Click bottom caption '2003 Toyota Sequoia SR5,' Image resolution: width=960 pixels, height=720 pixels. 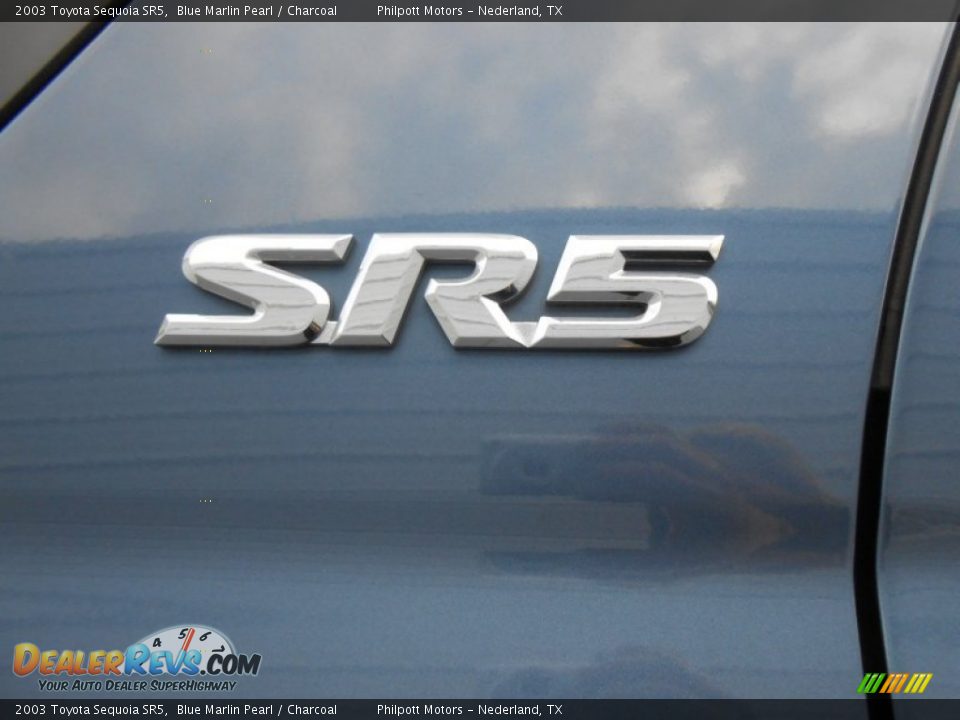pos(92,710)
